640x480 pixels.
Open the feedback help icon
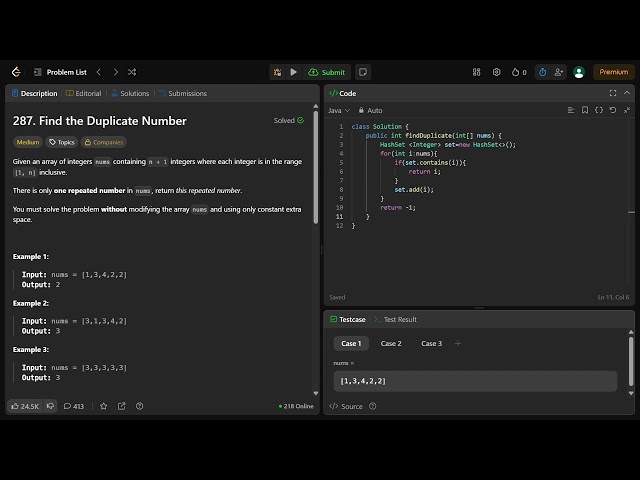(140, 406)
